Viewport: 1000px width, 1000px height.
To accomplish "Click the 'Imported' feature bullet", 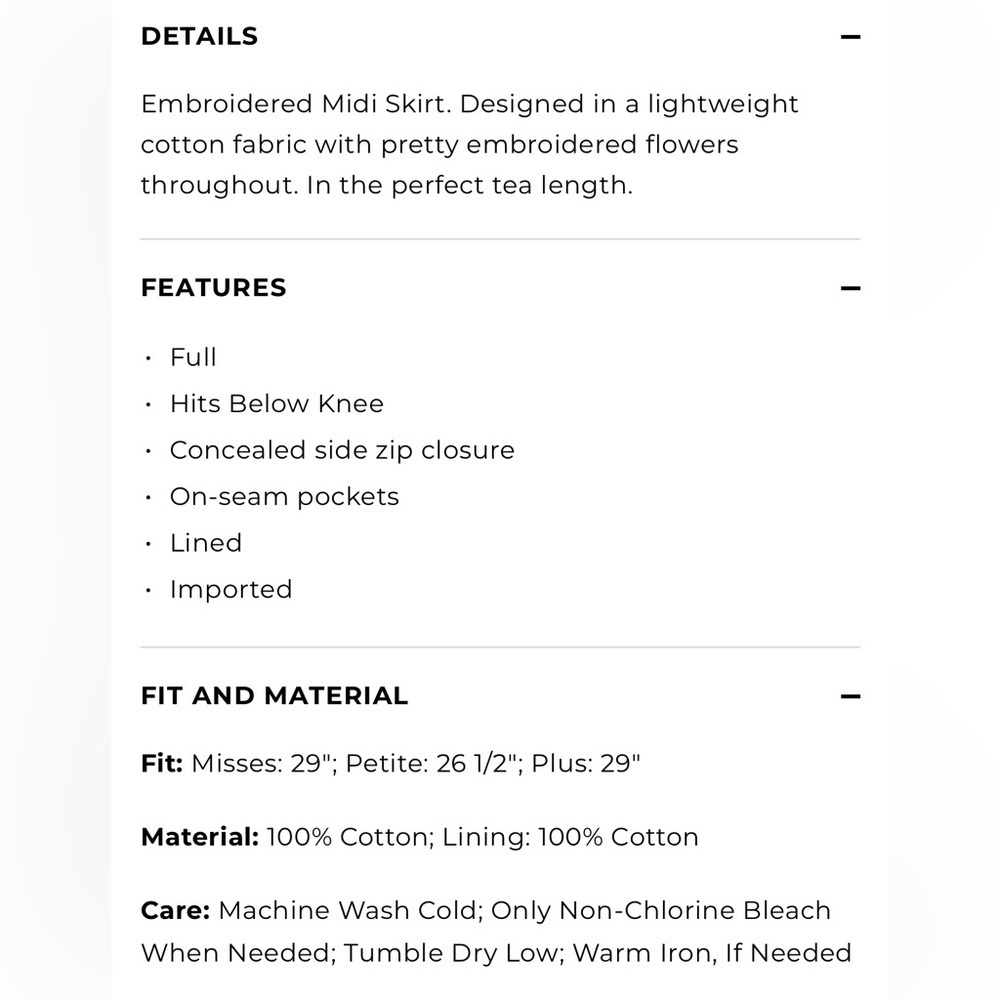I will pos(231,590).
